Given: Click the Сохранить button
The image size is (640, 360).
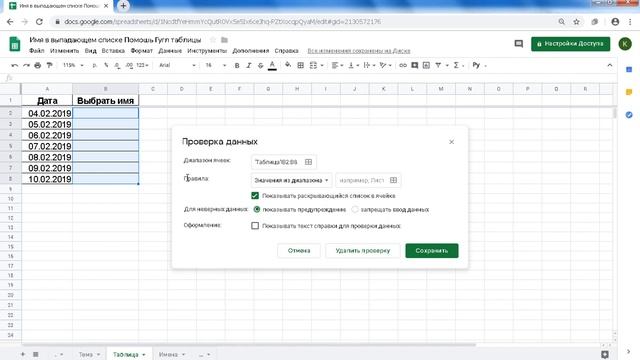Looking at the screenshot, I should tap(432, 251).
